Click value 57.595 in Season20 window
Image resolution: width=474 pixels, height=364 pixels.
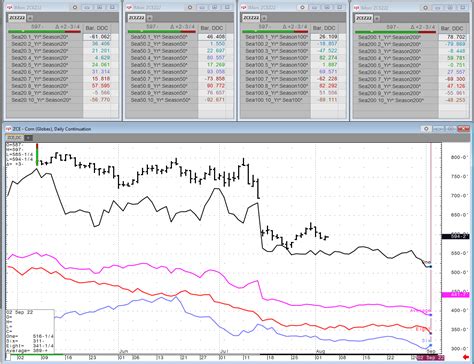click(101, 86)
